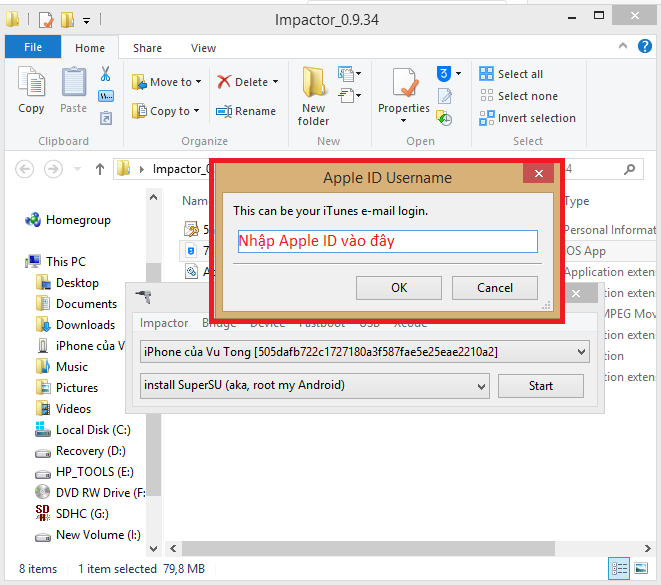Click the Quick Access new folder icon
The height and width of the screenshot is (585, 661).
click(67, 19)
